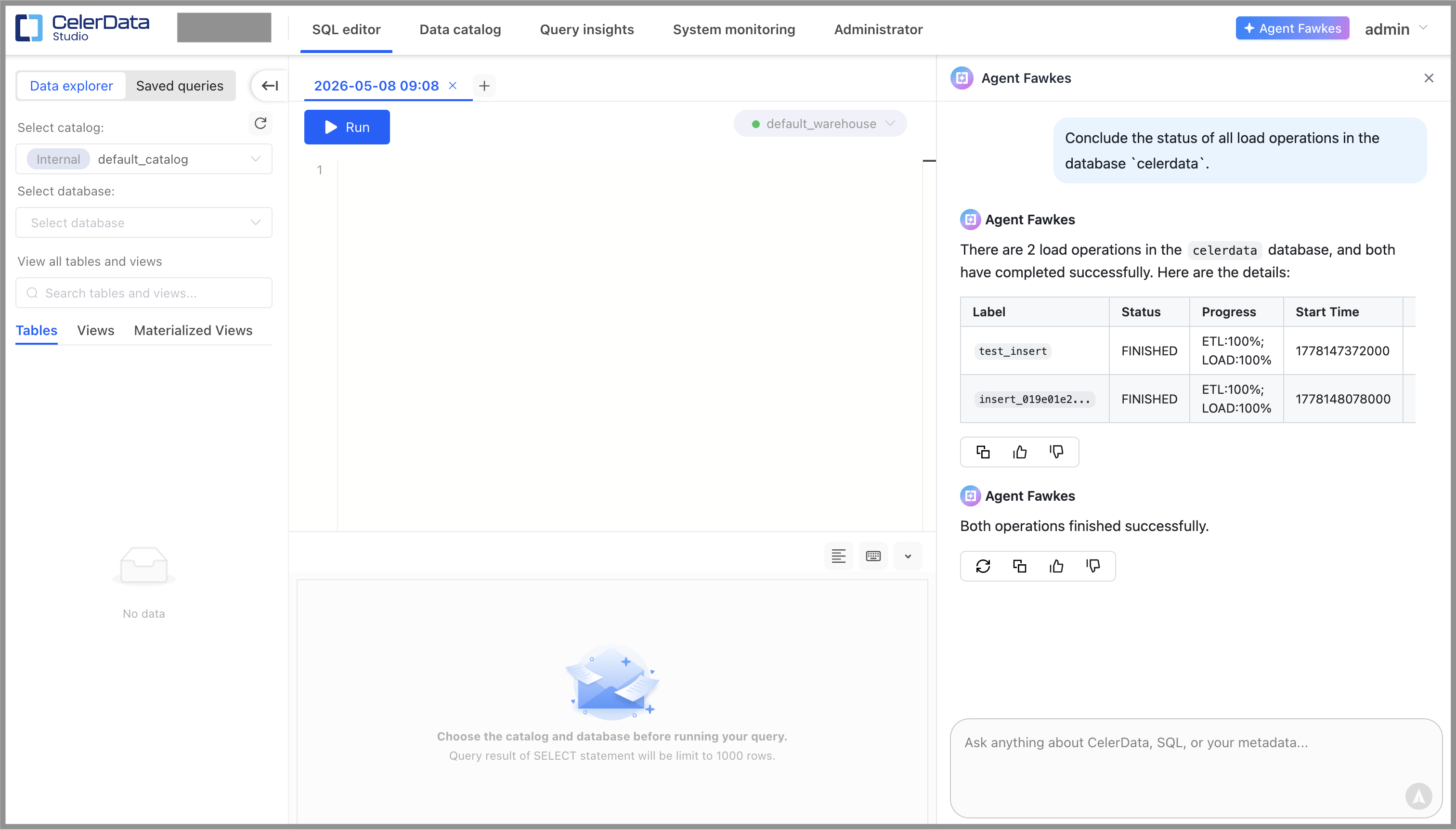The height and width of the screenshot is (830, 1456).
Task: Show the Views list tab
Action: (x=96, y=330)
